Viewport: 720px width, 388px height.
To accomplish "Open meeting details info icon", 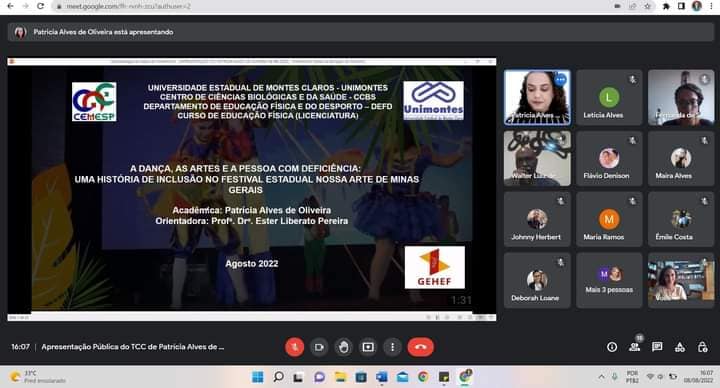I will click(x=612, y=347).
